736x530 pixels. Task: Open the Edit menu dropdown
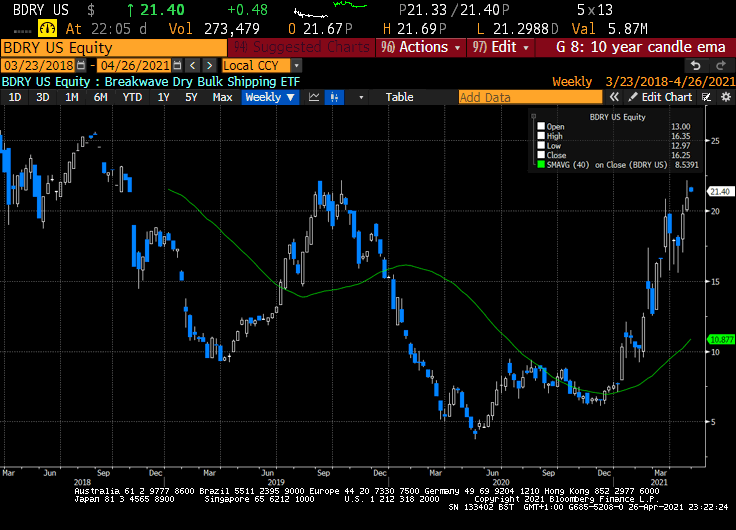501,47
